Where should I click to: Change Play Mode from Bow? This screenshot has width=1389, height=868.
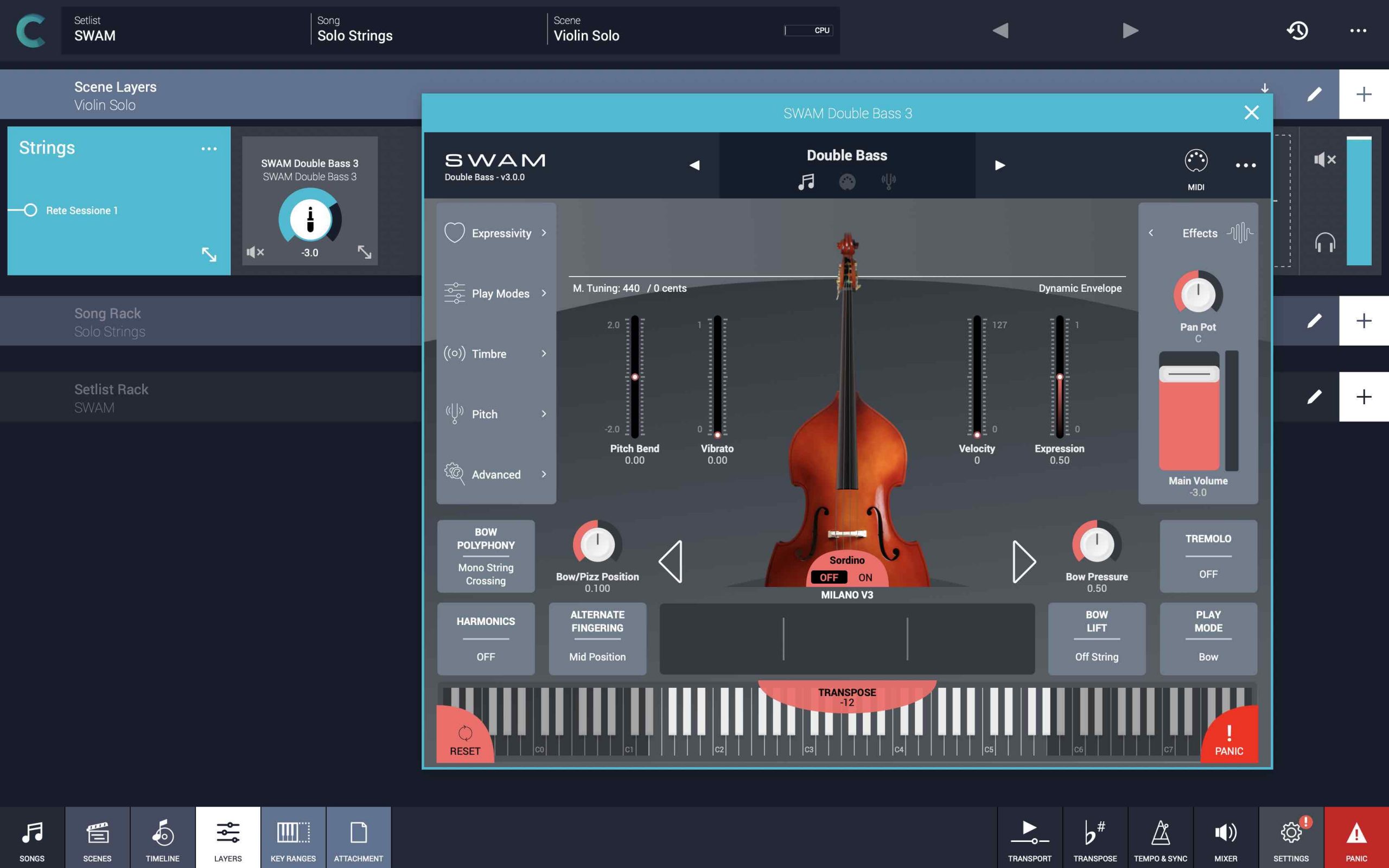1208,639
